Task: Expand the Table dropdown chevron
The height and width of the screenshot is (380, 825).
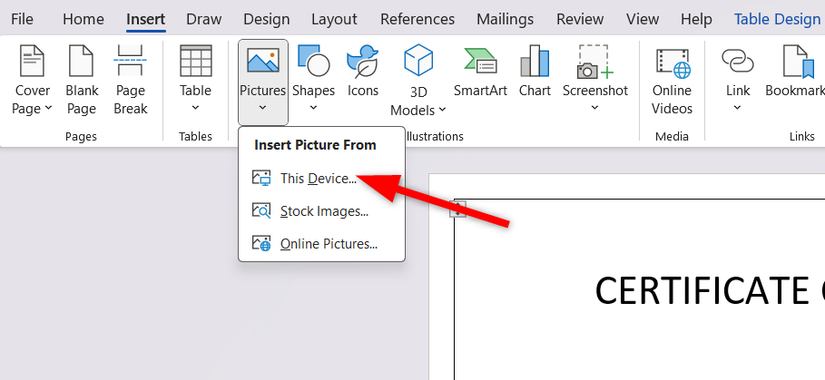Action: 195,108
